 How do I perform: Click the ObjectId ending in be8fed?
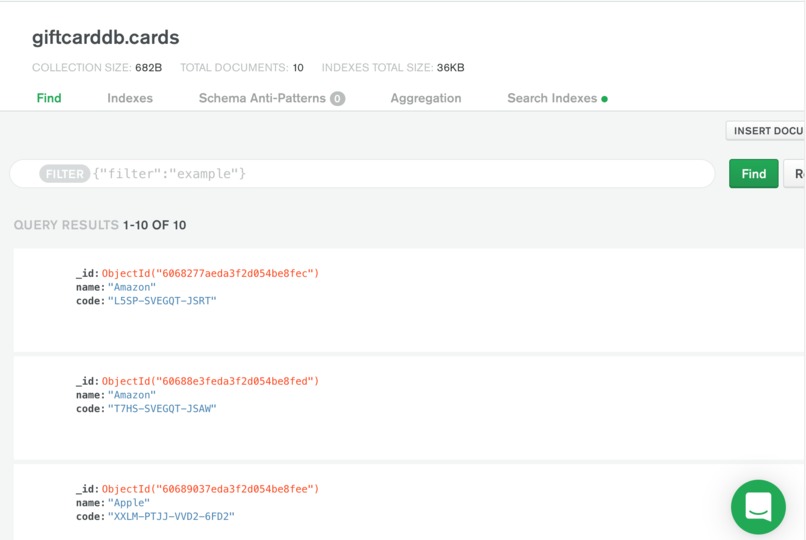point(210,381)
